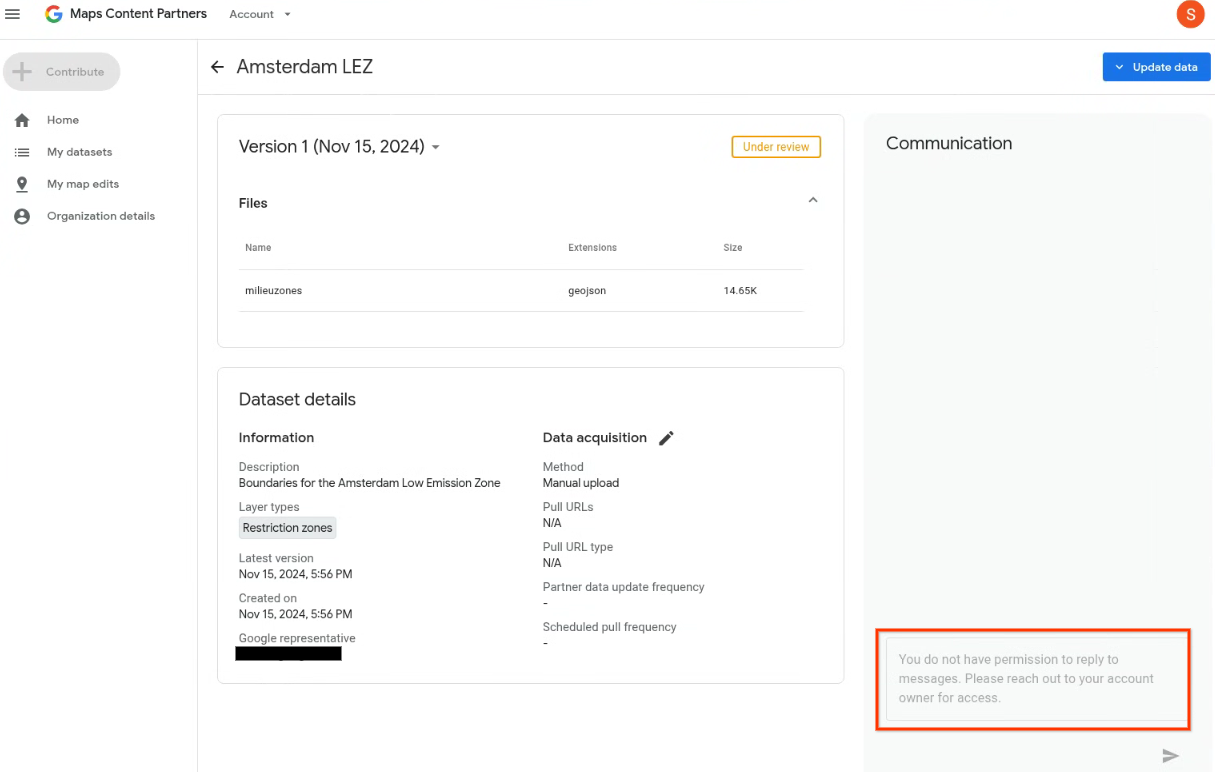Click the Dataset details heading
This screenshot has width=1215, height=772.
pos(297,399)
